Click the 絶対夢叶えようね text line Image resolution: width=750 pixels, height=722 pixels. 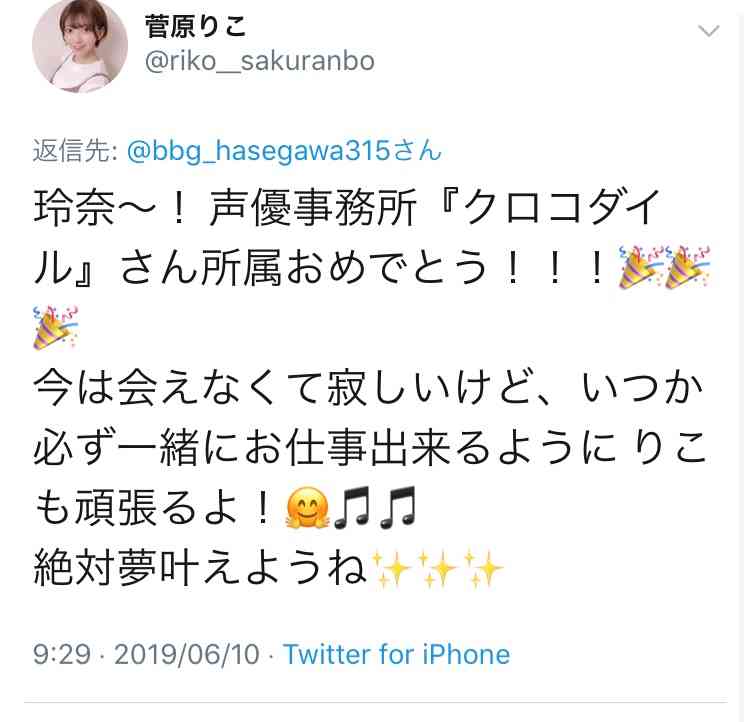pyautogui.click(x=200, y=568)
